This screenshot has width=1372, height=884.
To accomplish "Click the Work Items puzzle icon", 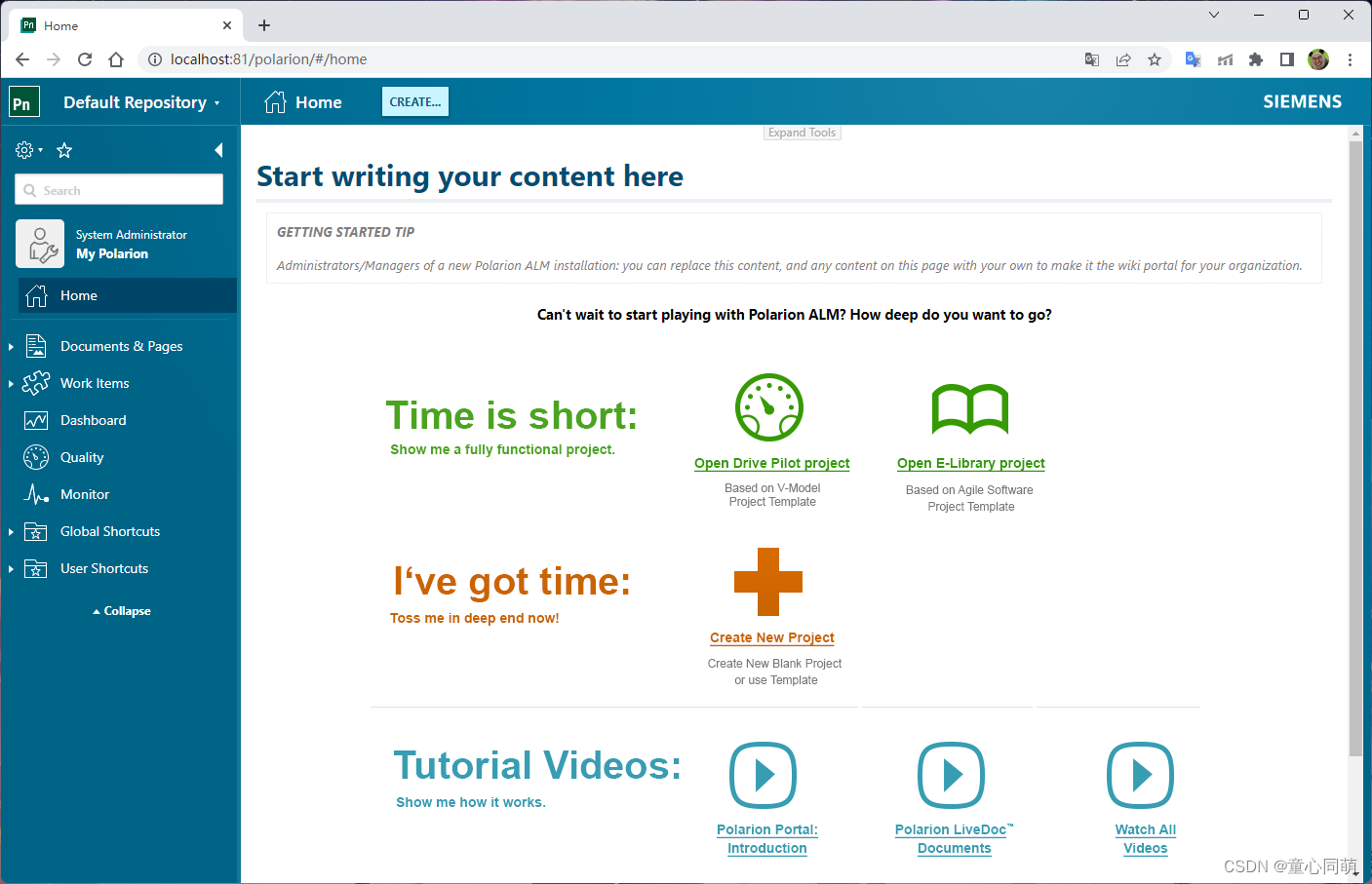I will point(36,383).
